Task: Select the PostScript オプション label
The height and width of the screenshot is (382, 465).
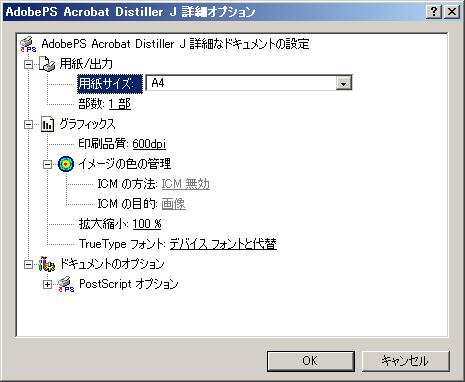Action: click(129, 284)
